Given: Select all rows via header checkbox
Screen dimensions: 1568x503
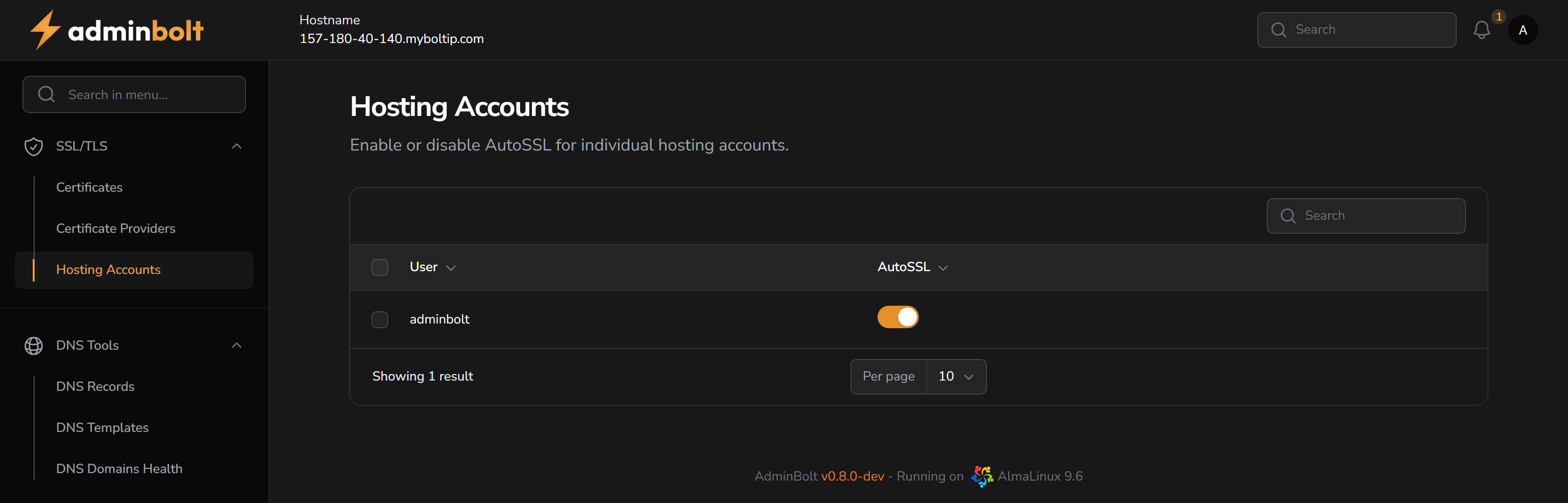Looking at the screenshot, I should 379,266.
